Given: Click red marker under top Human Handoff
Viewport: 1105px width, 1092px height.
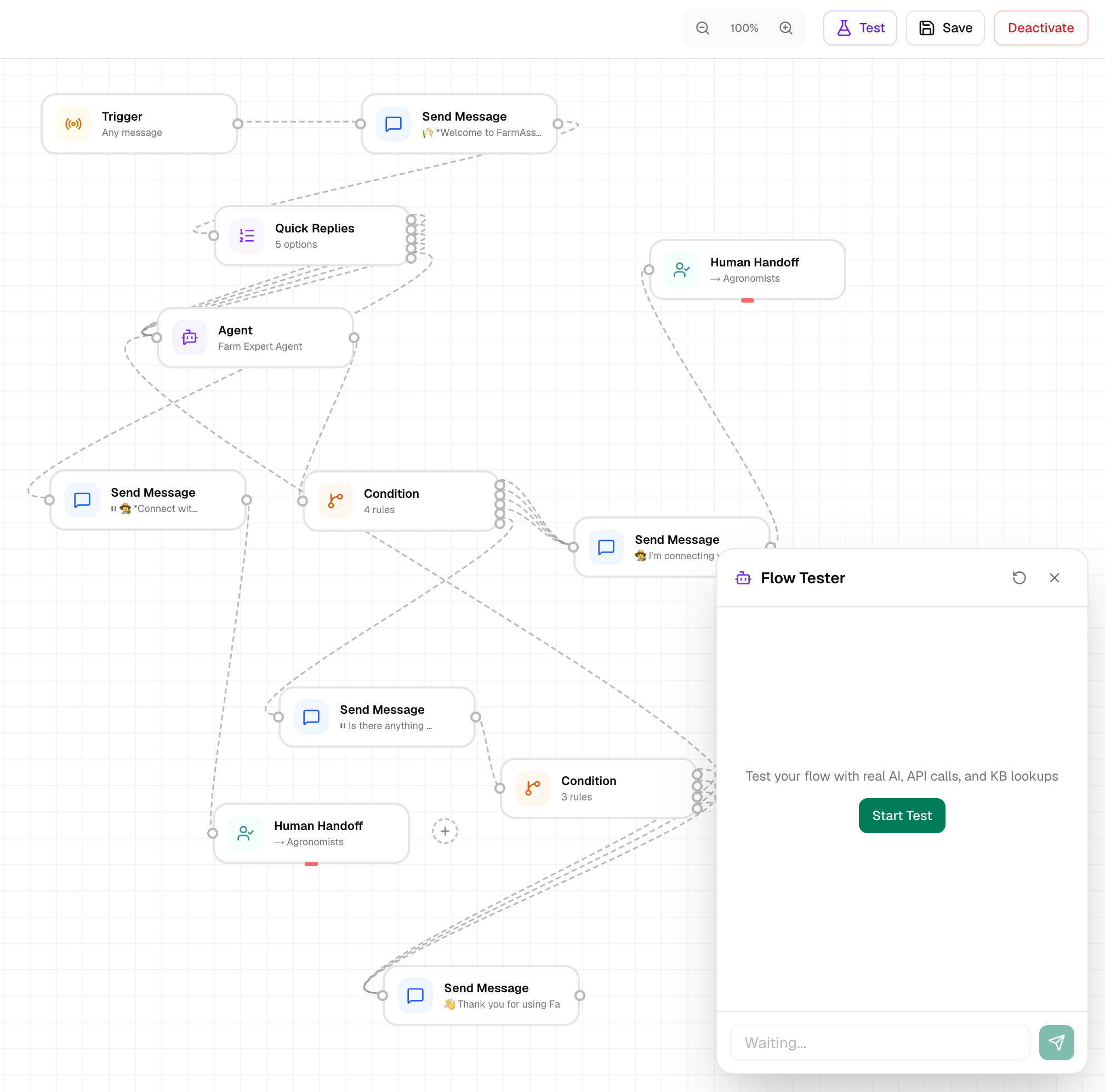Looking at the screenshot, I should [747, 300].
